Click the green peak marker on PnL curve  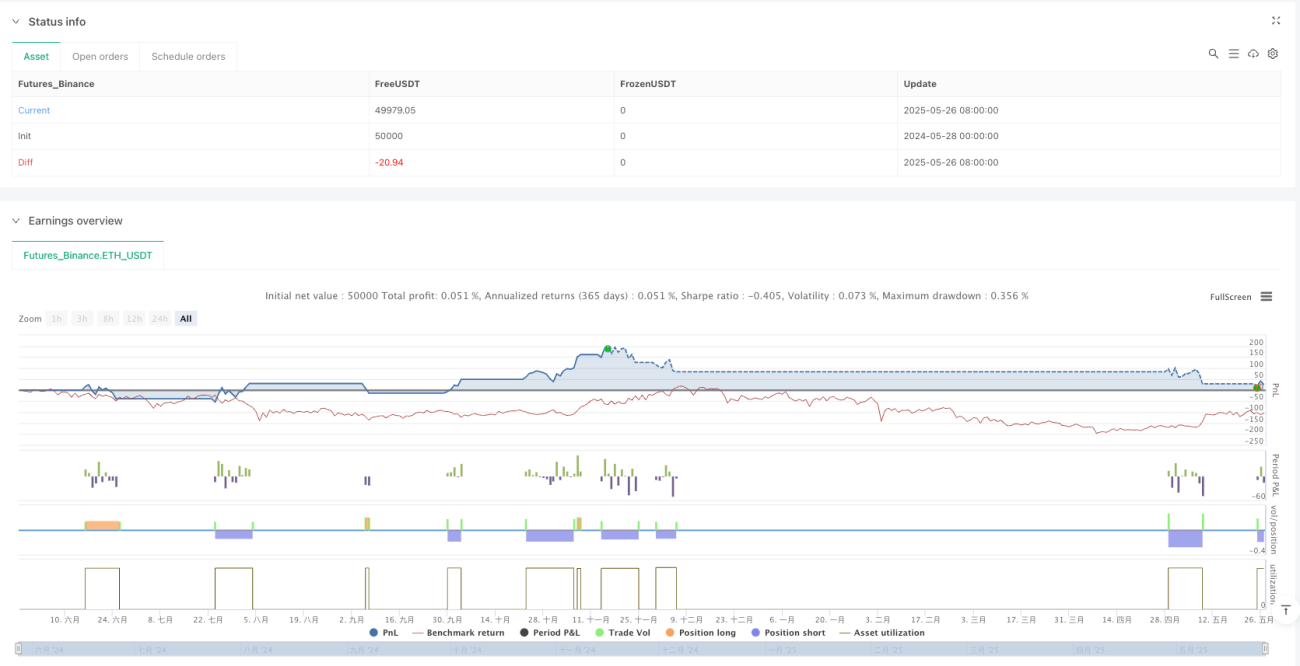(607, 349)
